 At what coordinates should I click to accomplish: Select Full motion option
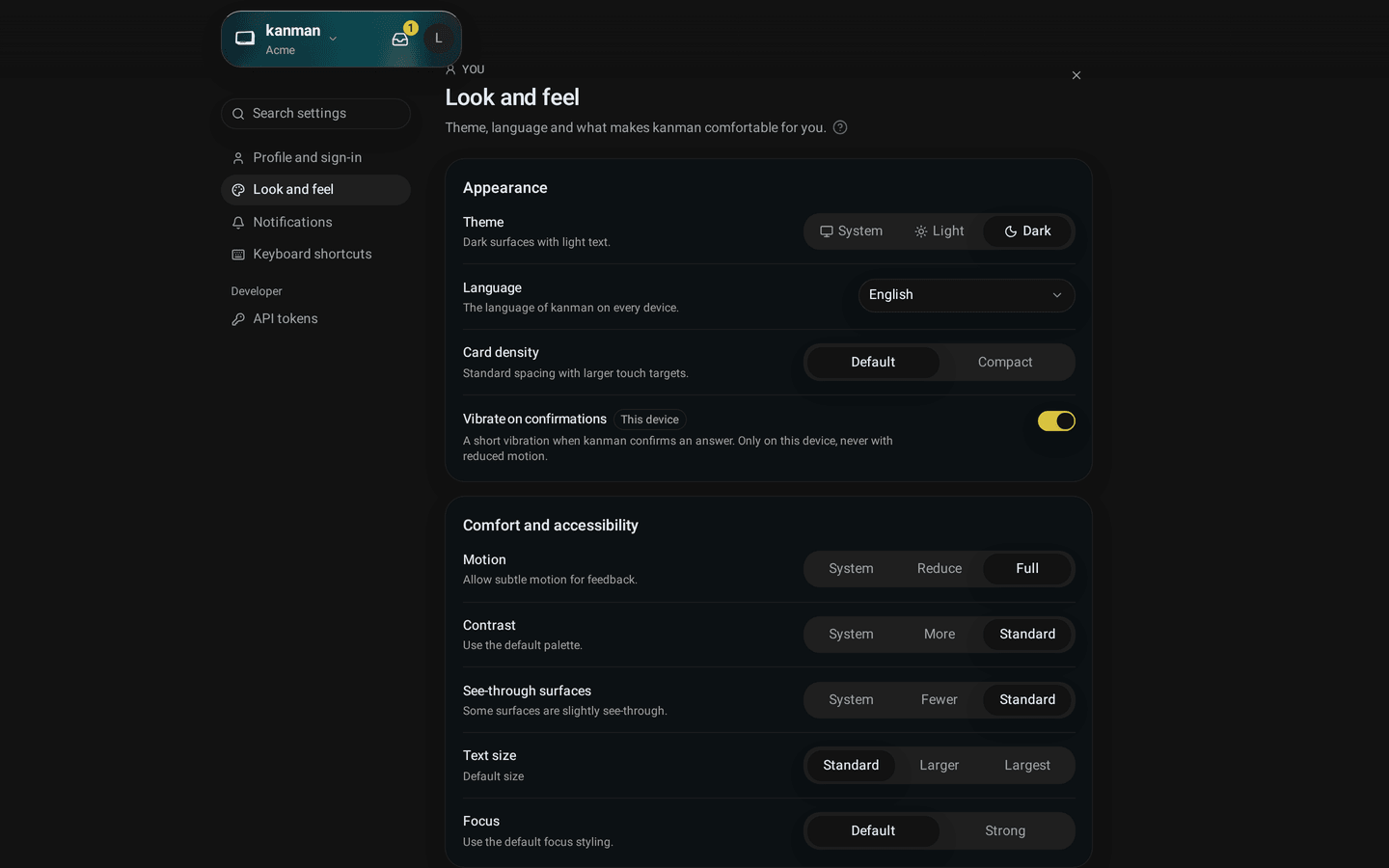point(1027,569)
